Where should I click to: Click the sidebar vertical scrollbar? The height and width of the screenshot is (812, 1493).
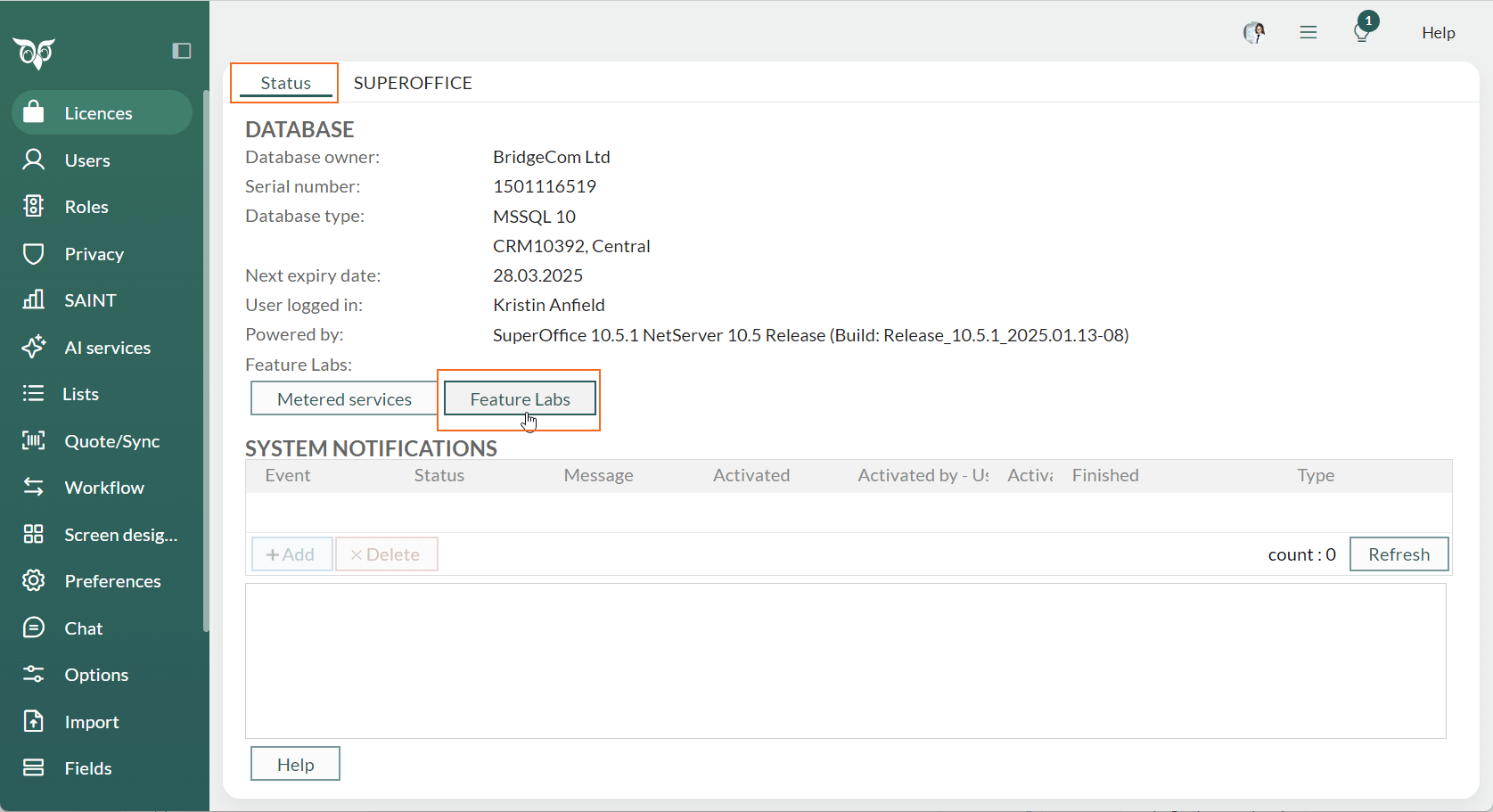(206, 361)
